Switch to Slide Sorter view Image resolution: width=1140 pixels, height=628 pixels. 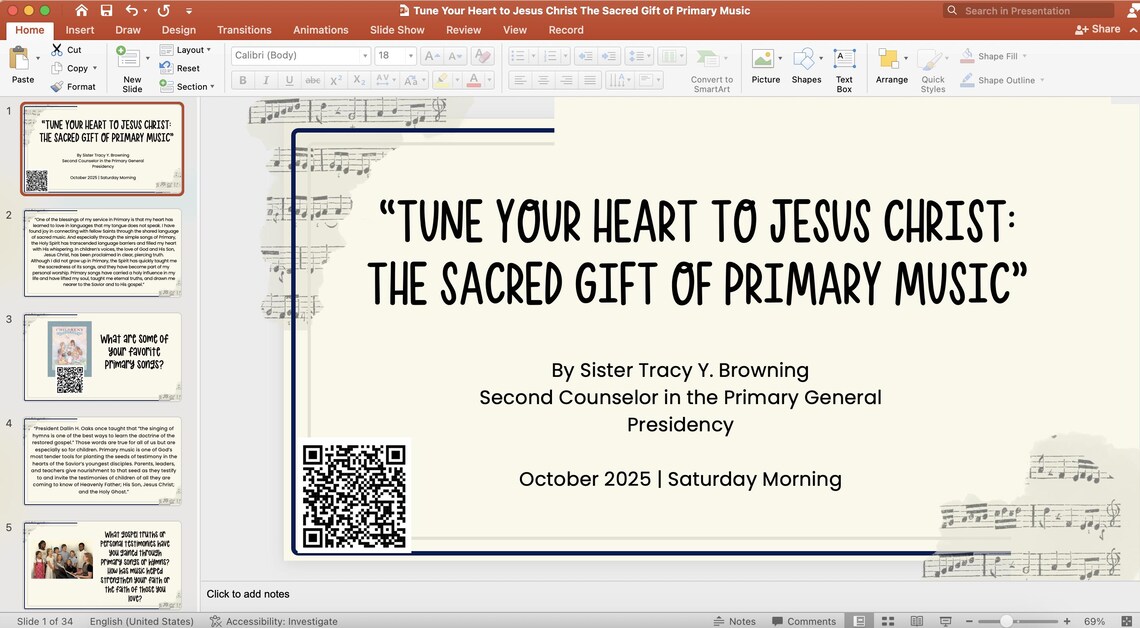[x=888, y=621]
